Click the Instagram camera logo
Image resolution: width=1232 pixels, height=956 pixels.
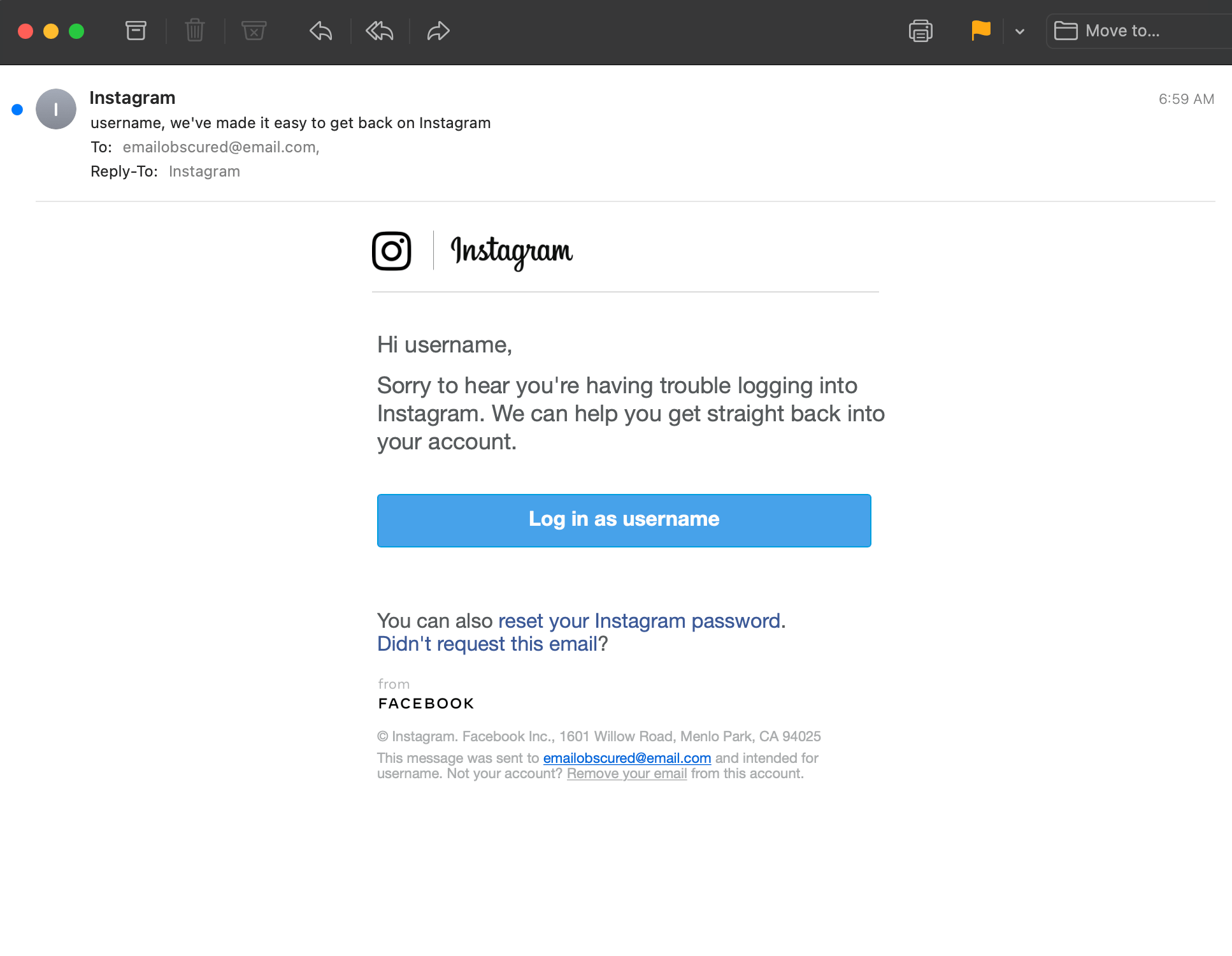tap(391, 251)
